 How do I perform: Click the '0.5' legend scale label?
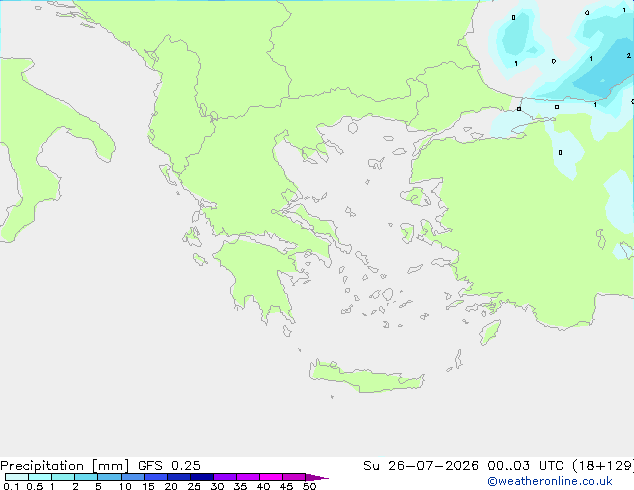pyautogui.click(x=35, y=486)
